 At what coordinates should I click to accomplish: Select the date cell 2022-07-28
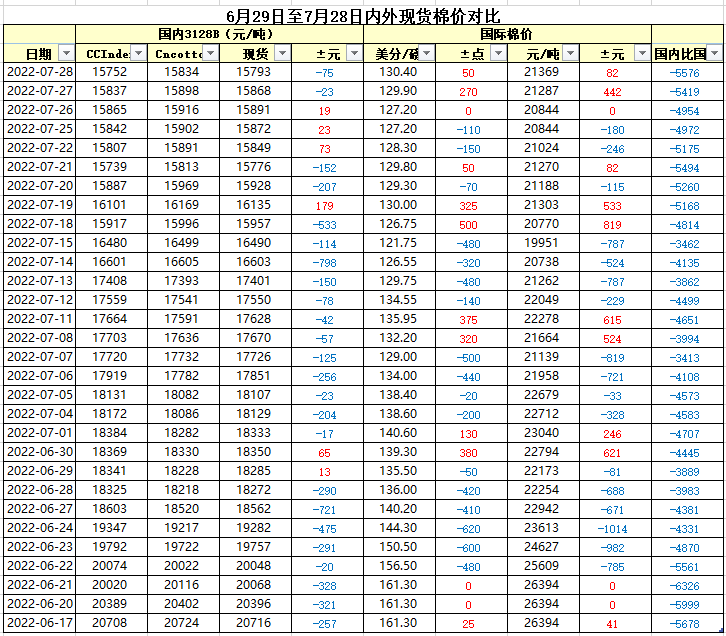40,72
